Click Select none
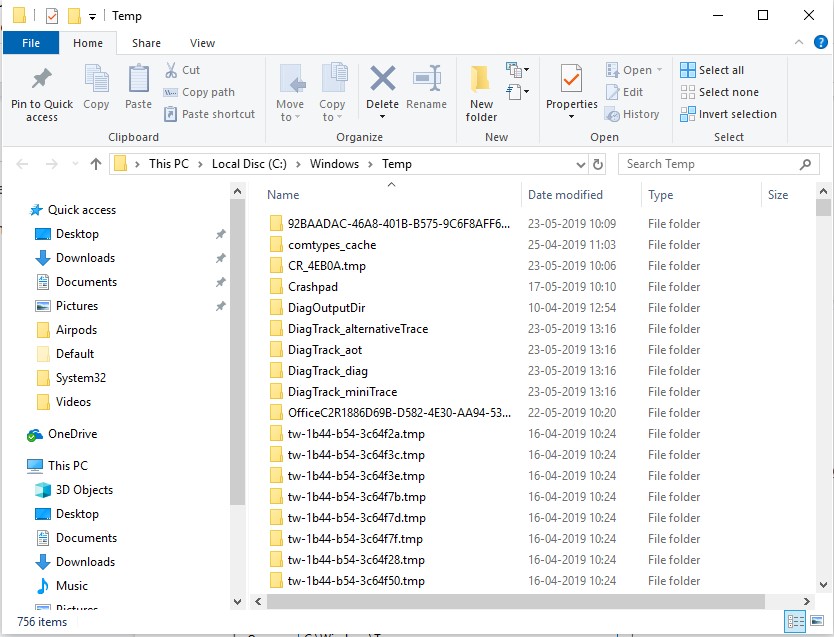The image size is (834, 637). pyautogui.click(x=719, y=92)
